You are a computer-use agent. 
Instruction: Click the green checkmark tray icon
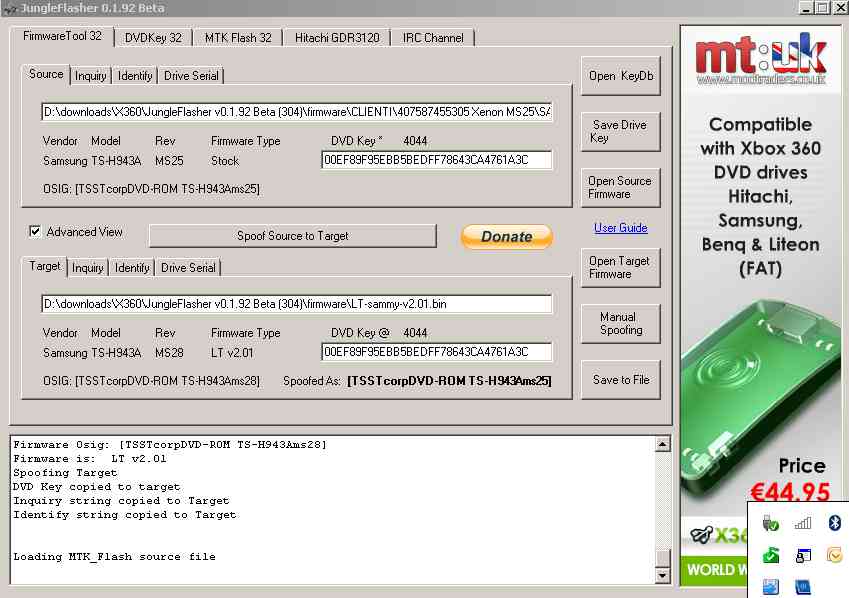tap(770, 555)
